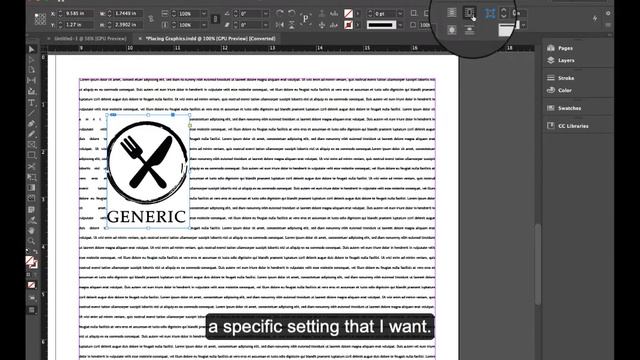Click the Flip Vertical icon
The width and height of the screenshot is (640, 360).
pos(291,25)
